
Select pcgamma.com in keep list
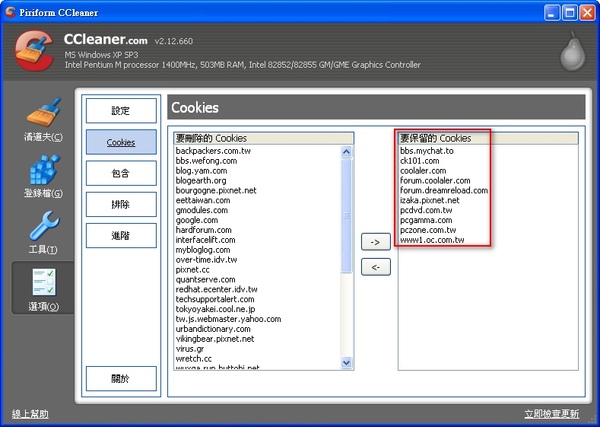pyautogui.click(x=426, y=220)
